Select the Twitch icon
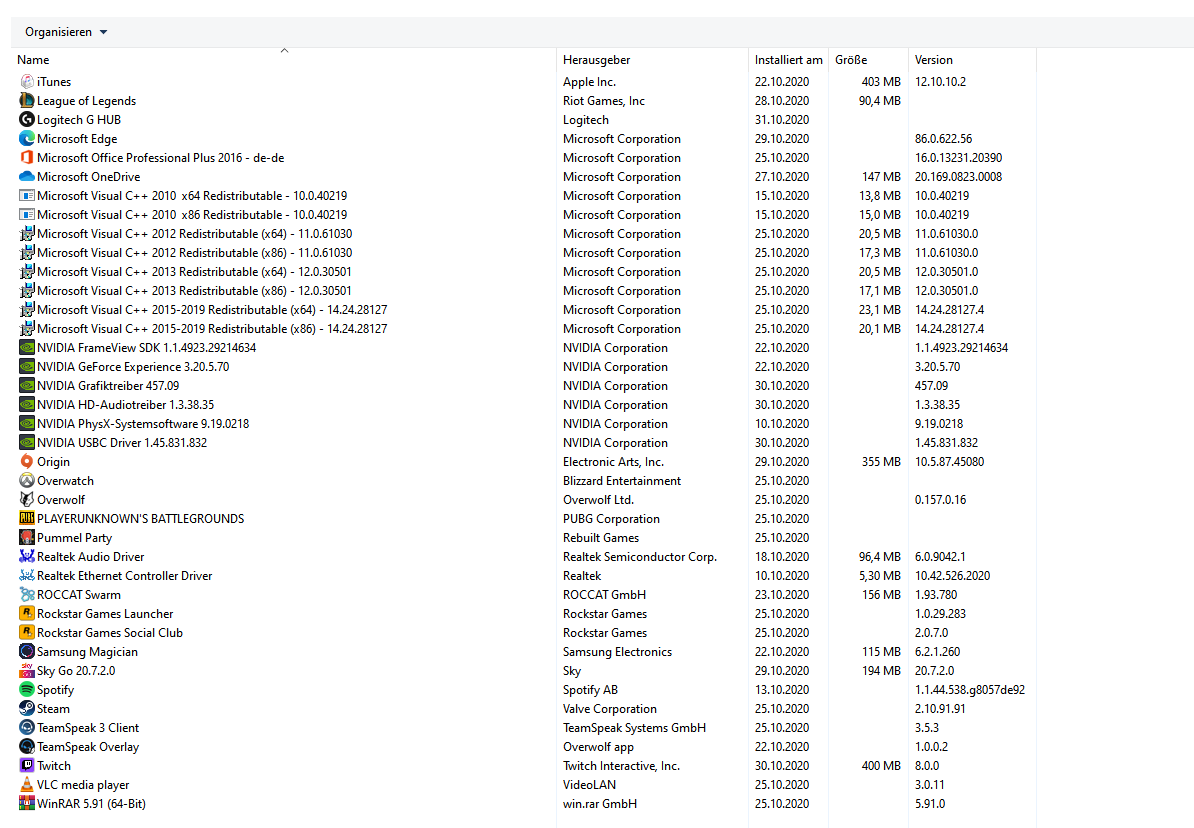 27,766
